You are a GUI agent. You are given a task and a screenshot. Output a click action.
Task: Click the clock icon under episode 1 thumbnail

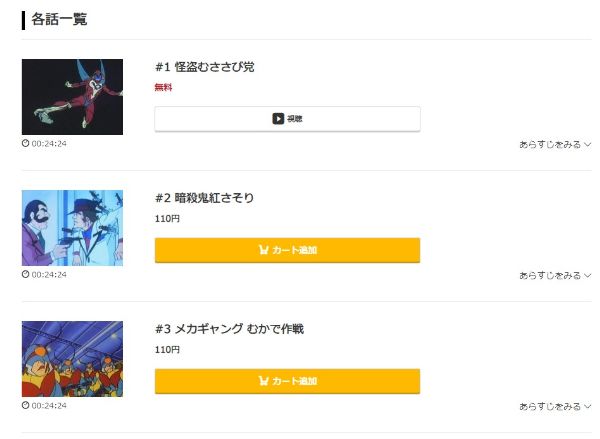click(x=26, y=143)
